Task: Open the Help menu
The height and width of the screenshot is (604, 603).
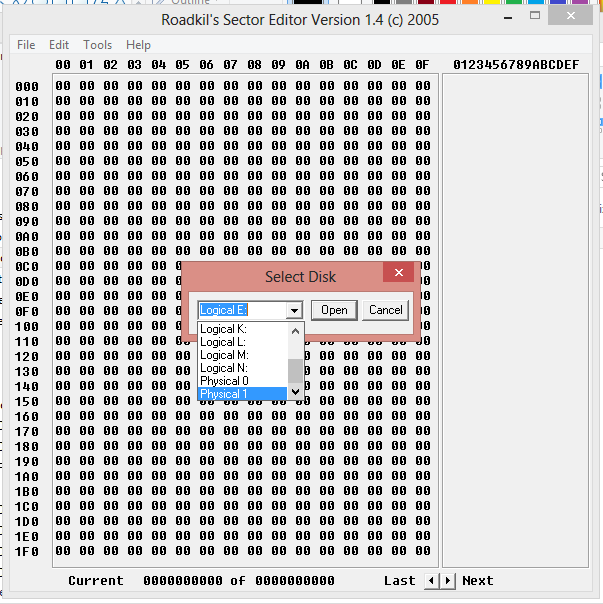Action: click(x=138, y=45)
